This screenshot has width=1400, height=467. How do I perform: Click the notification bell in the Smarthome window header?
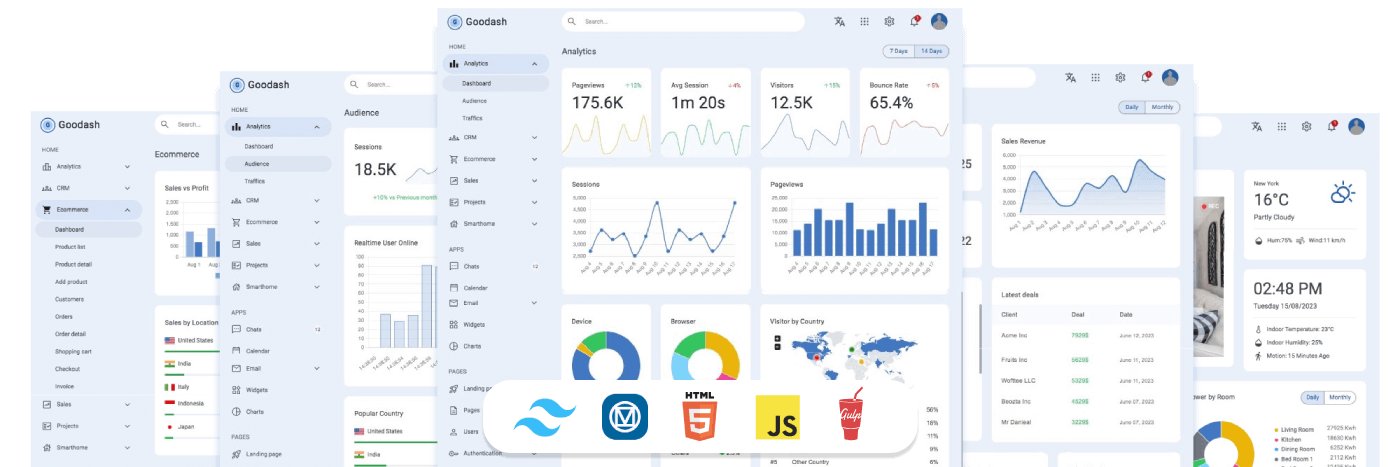pyautogui.click(x=1332, y=125)
